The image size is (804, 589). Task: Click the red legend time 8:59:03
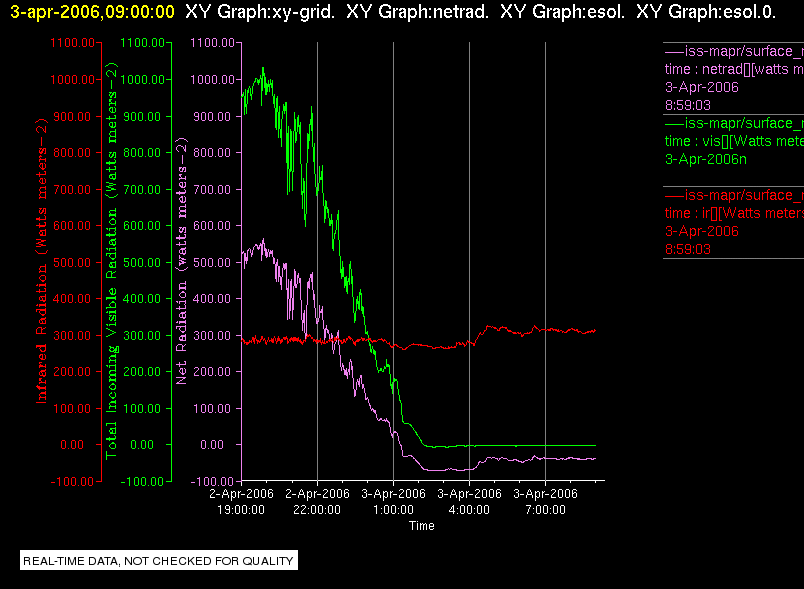pyautogui.click(x=688, y=250)
